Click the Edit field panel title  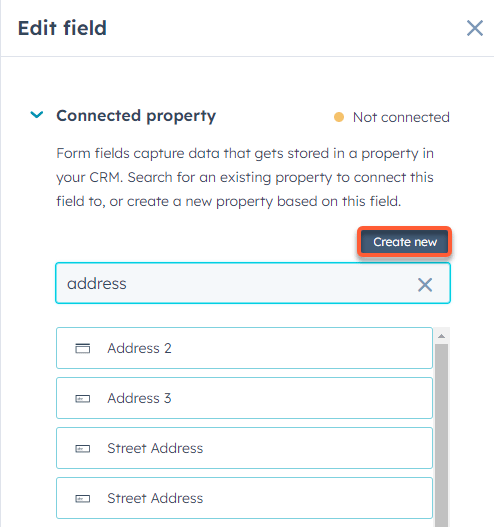(62, 28)
